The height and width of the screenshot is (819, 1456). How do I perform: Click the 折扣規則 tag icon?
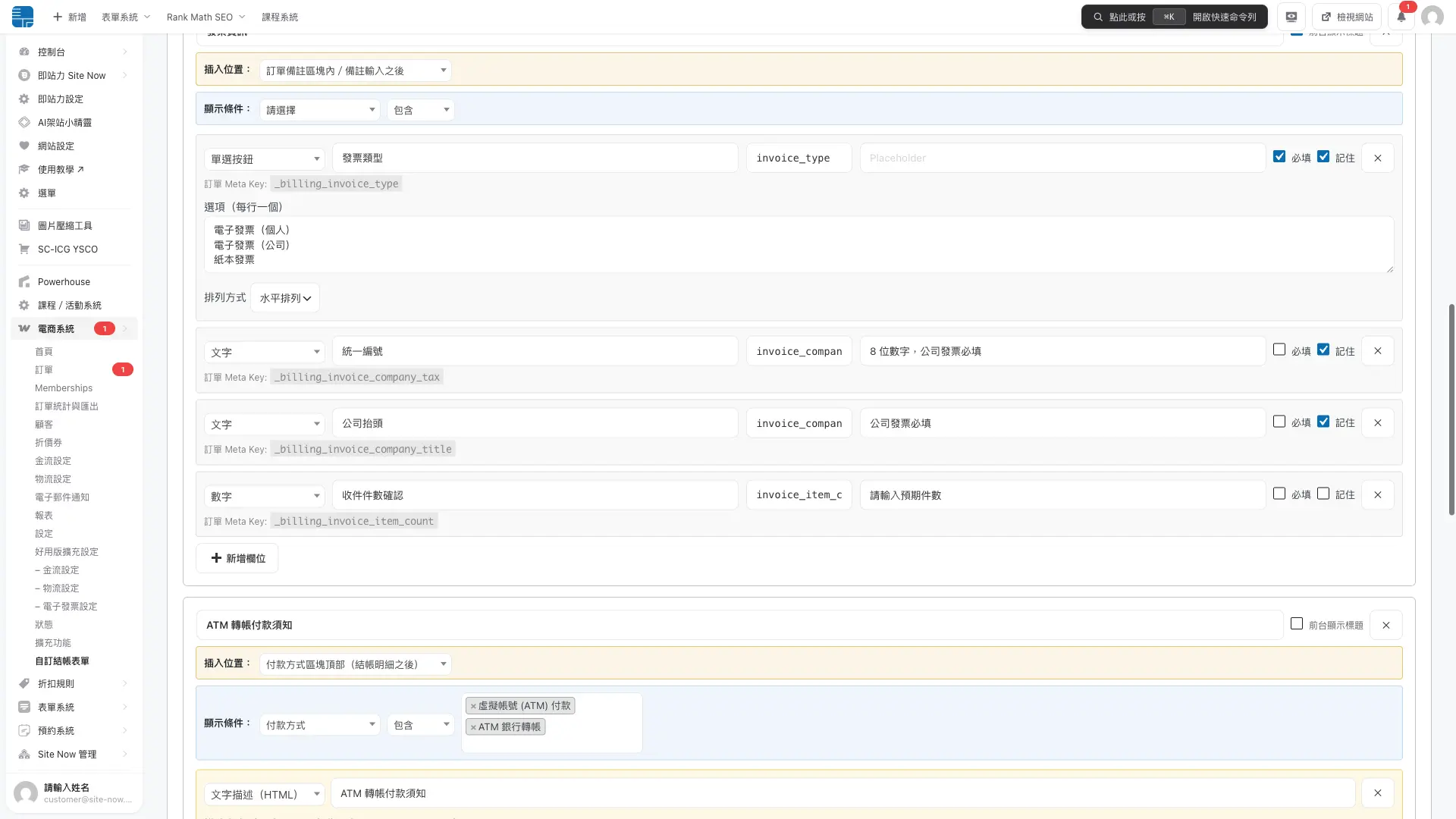point(24,684)
